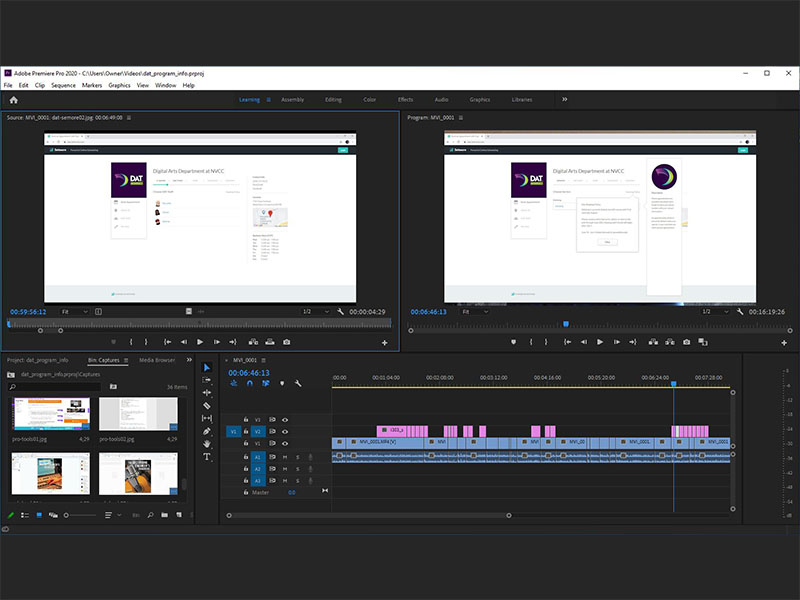Toggle V3 track output eye
The height and width of the screenshot is (600, 800).
click(285, 420)
